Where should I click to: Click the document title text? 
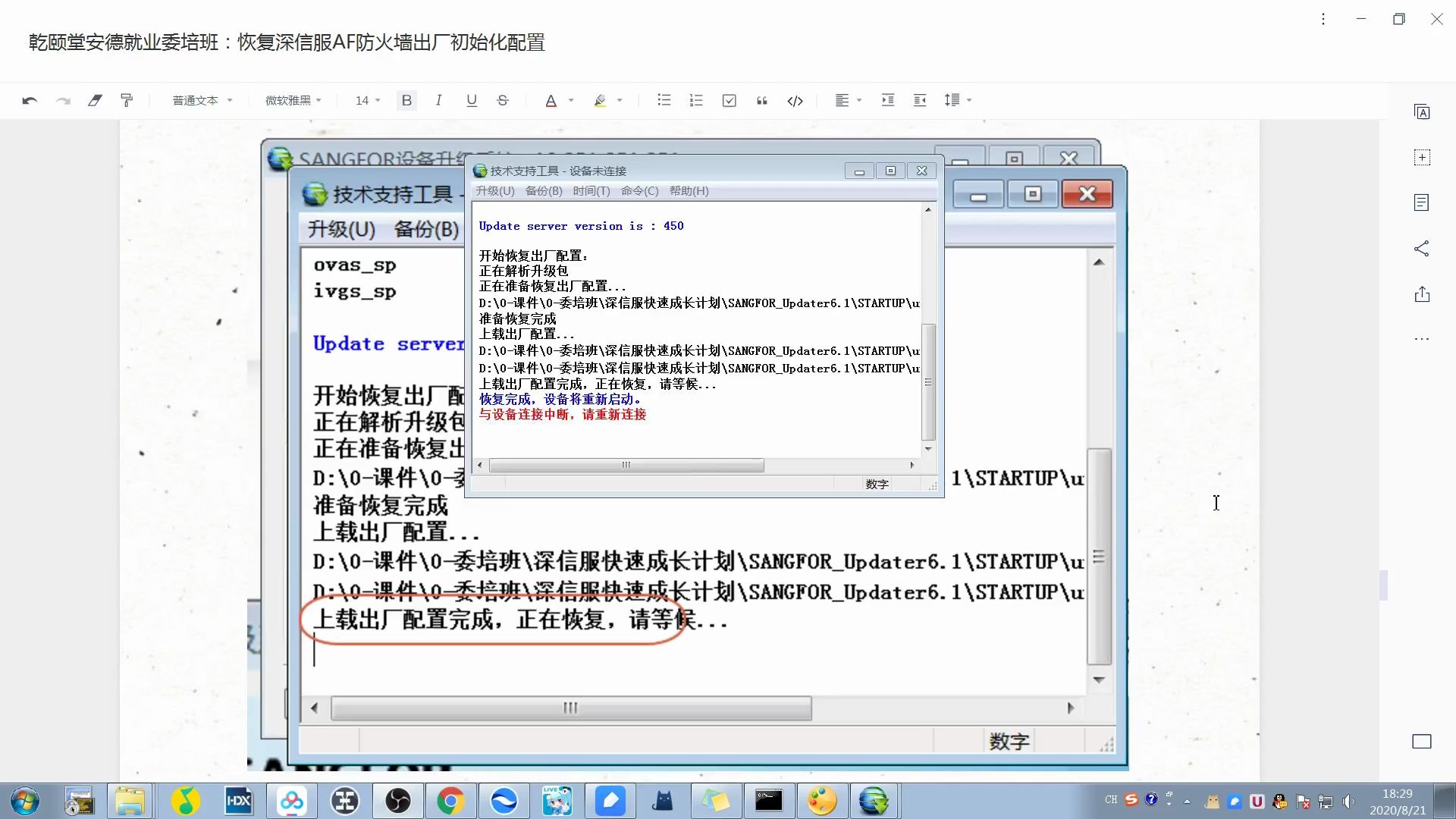click(287, 42)
